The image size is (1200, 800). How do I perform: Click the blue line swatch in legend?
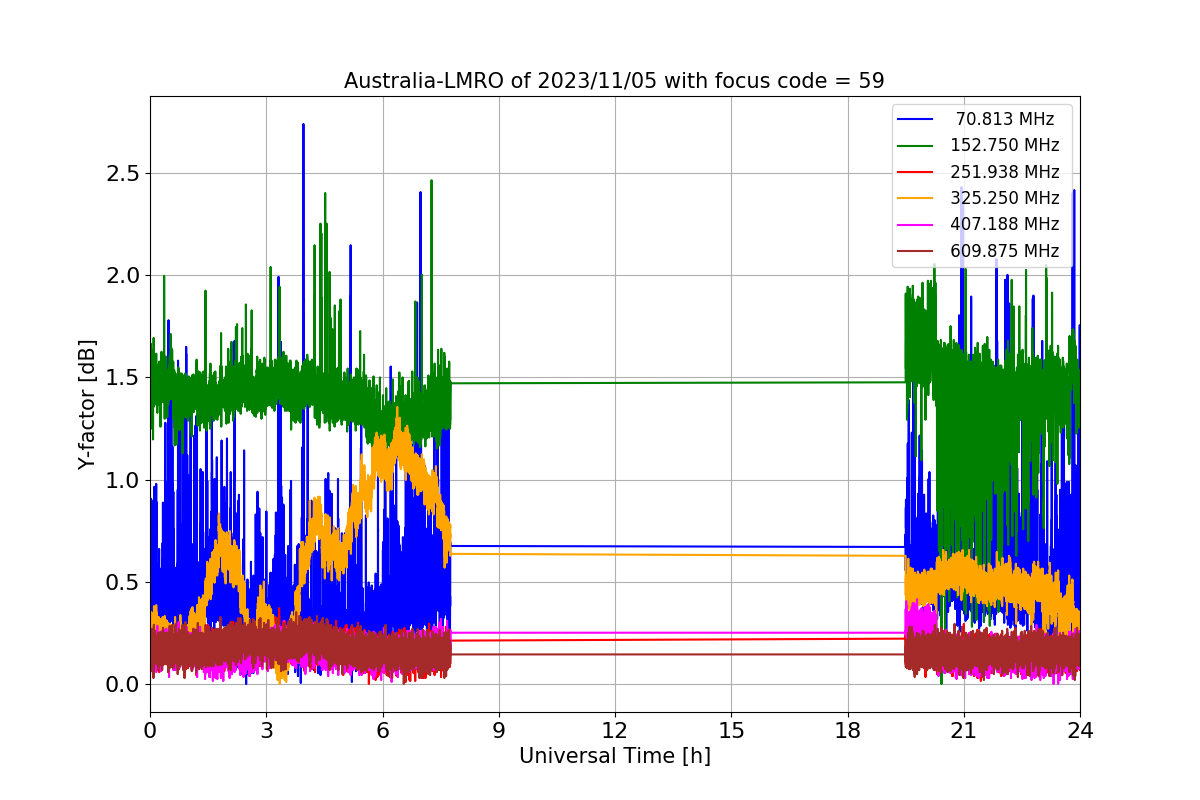[916, 120]
